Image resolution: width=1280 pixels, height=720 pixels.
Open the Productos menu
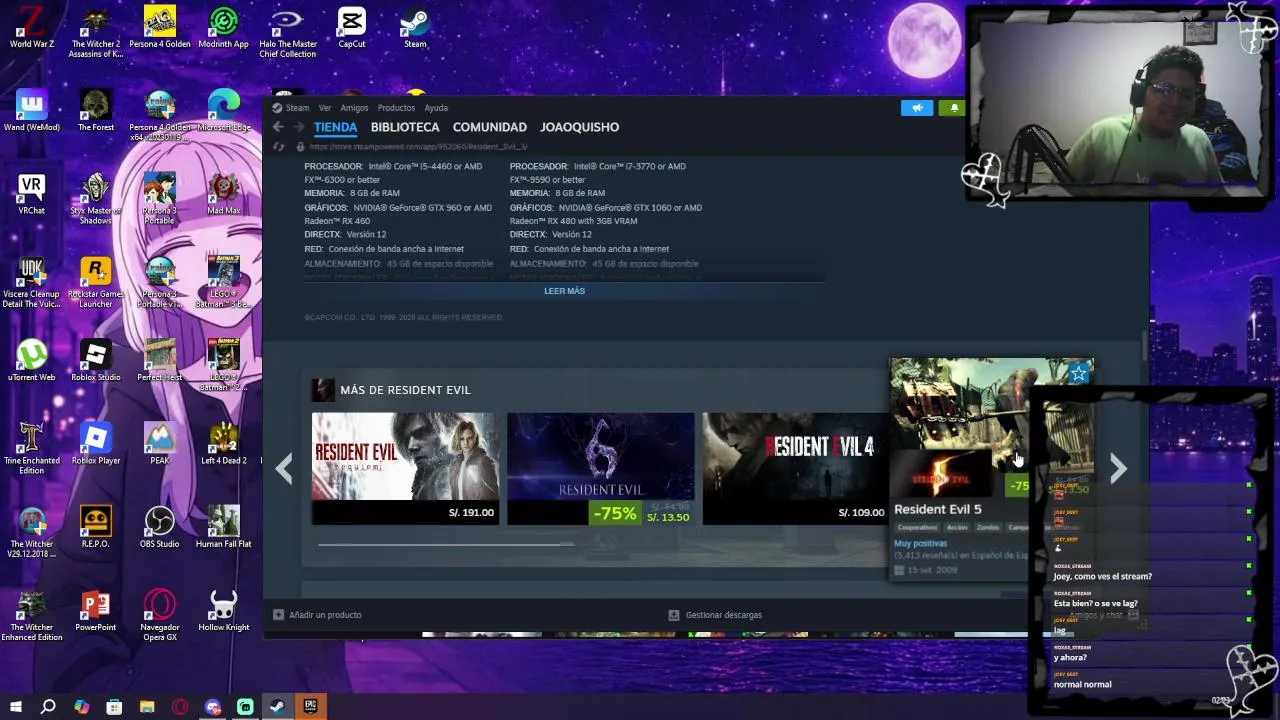click(x=396, y=108)
